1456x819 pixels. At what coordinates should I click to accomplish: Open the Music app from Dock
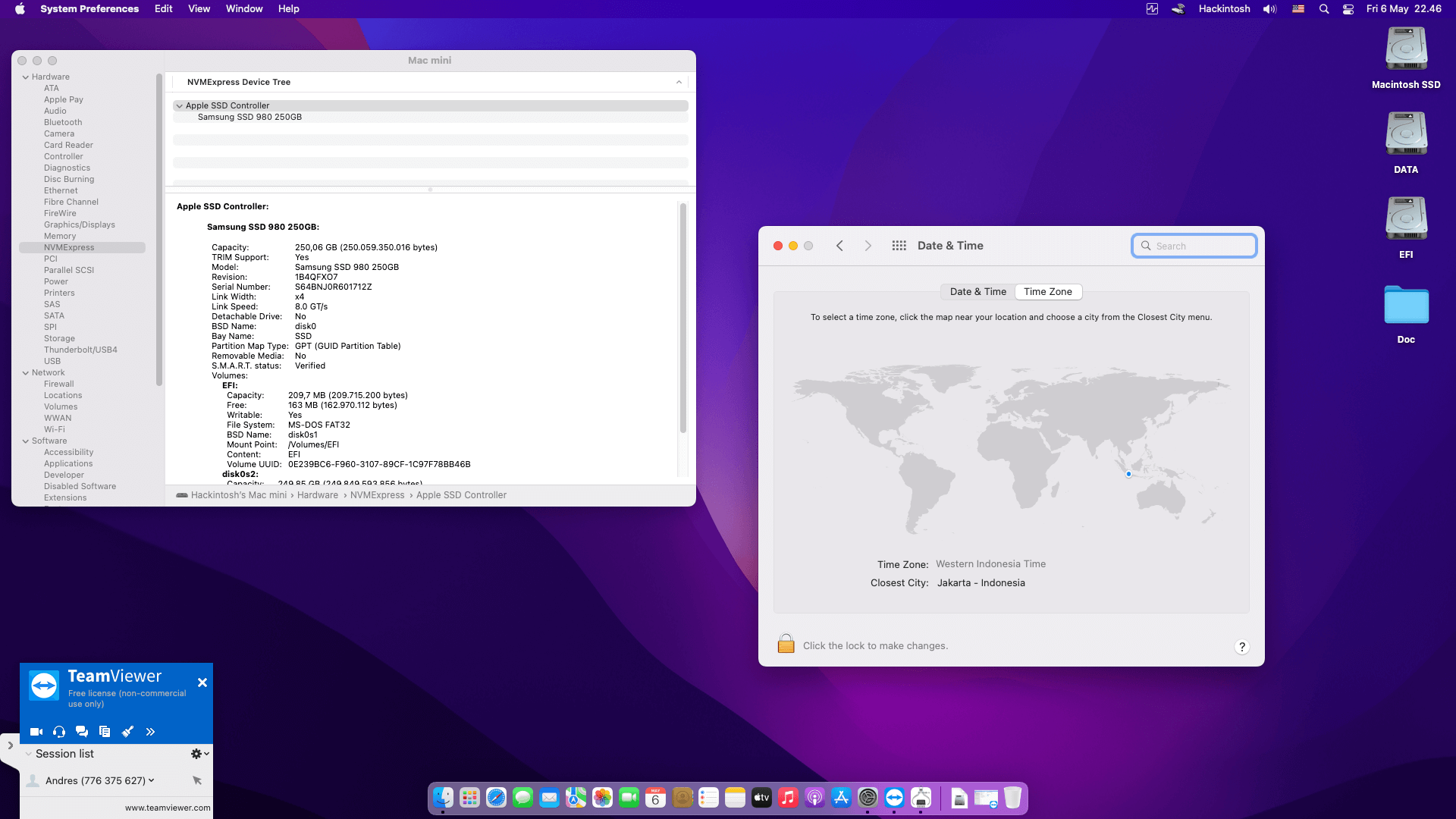pos(789,798)
